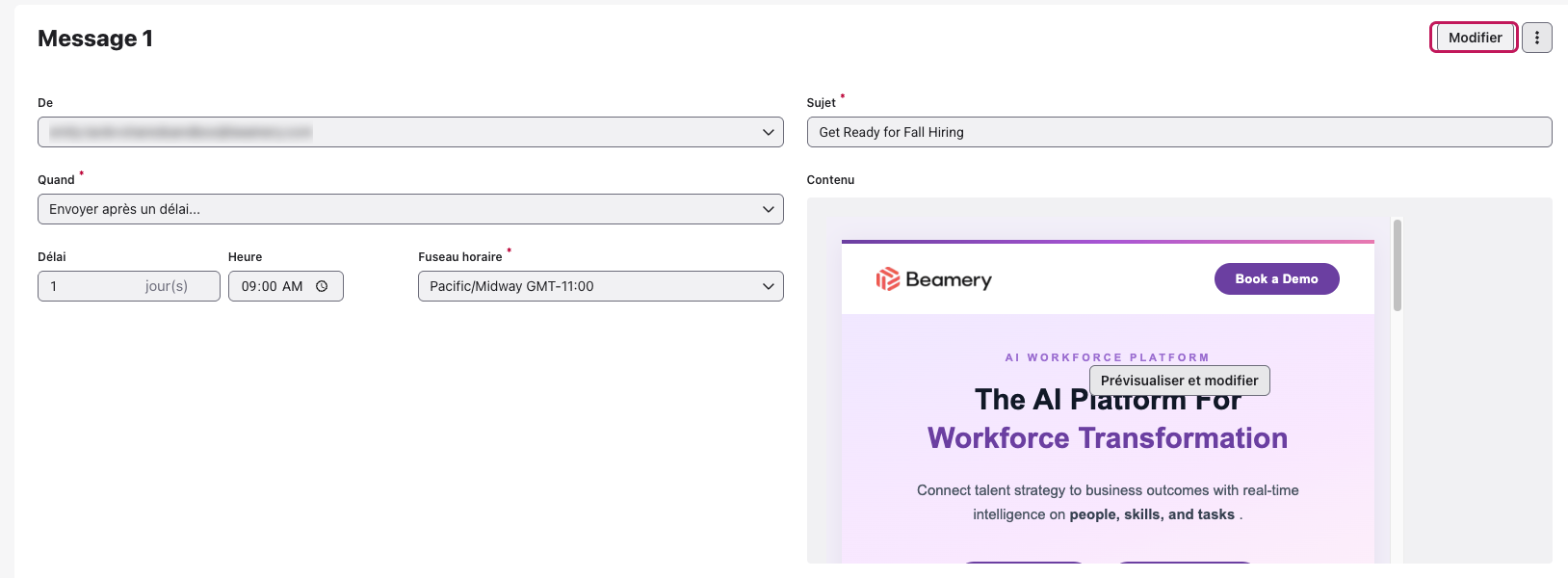Click the Workforce Transformation headline text
The height and width of the screenshot is (578, 1568).
click(1107, 438)
